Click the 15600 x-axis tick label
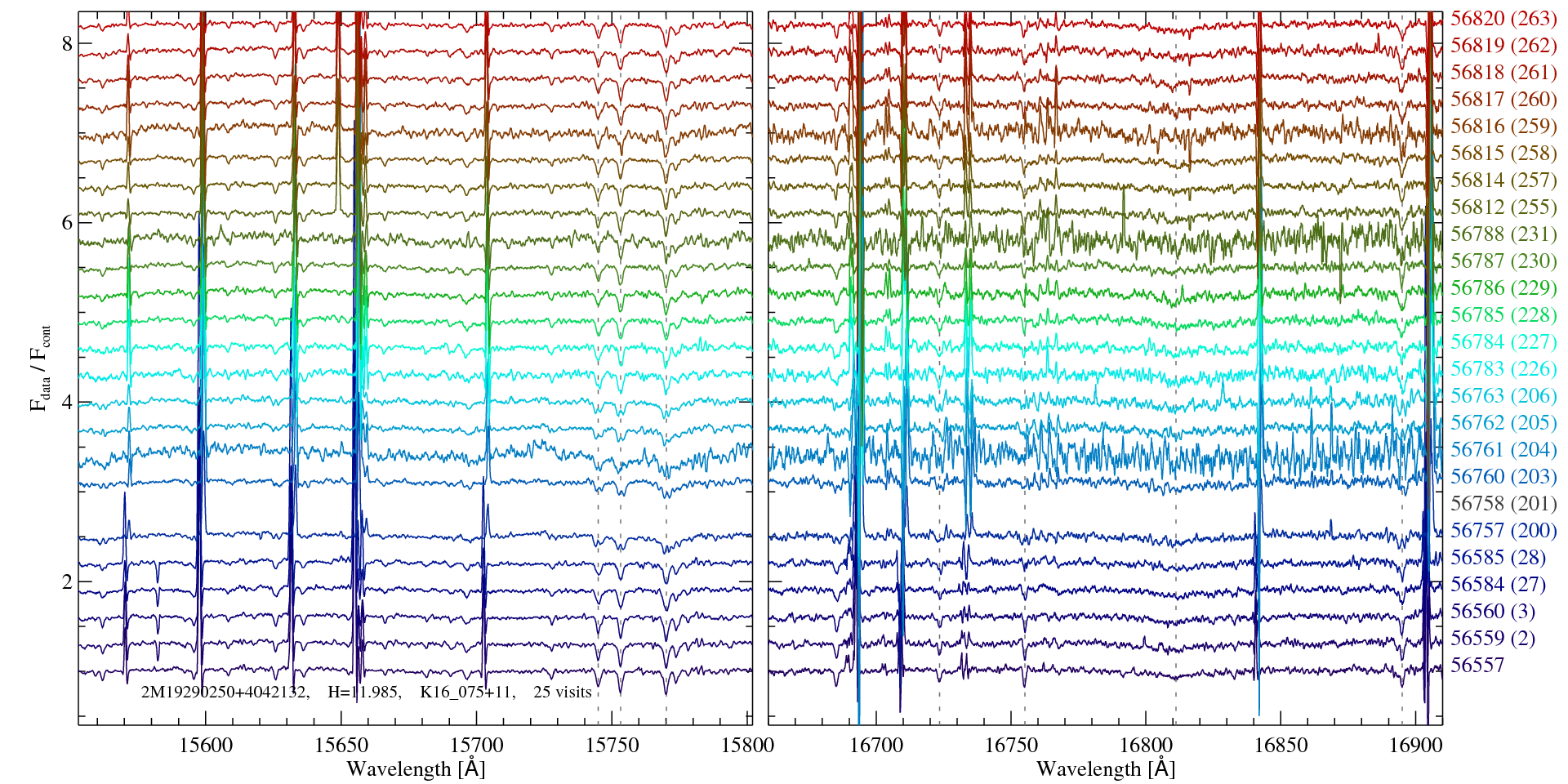This screenshot has width=1568, height=784. (x=206, y=746)
